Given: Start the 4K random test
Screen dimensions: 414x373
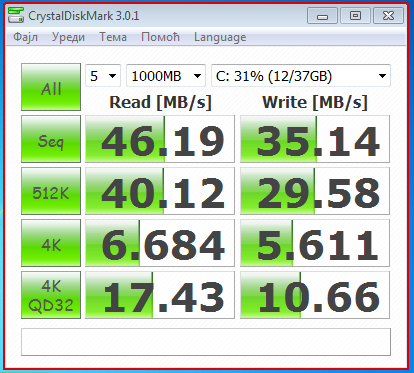Looking at the screenshot, I should pyautogui.click(x=51, y=243).
